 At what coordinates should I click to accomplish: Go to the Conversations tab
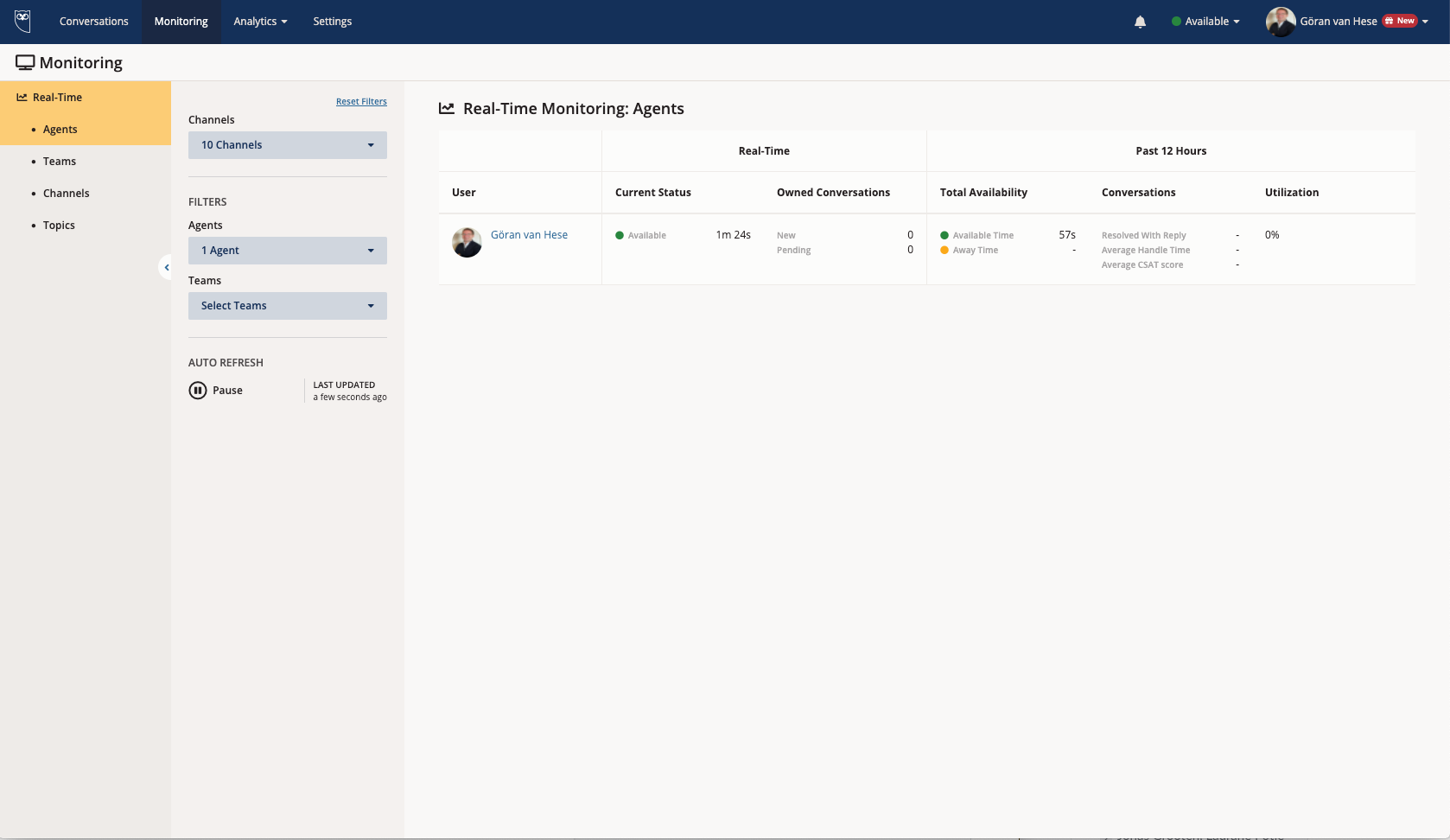coord(93,22)
